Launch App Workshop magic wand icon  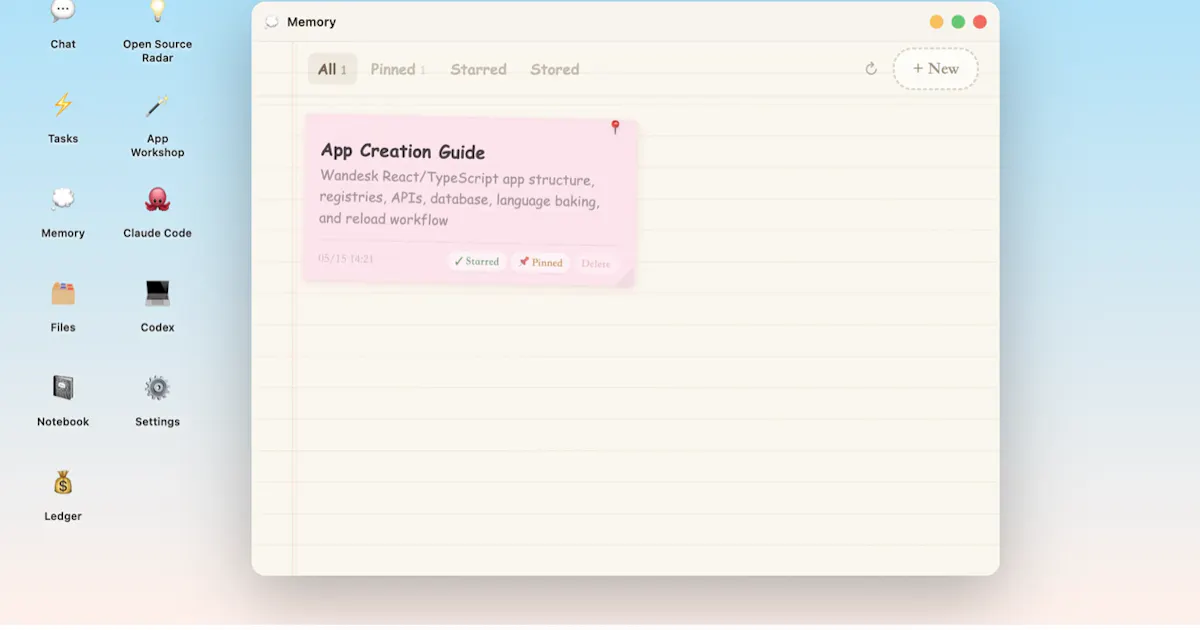tap(157, 105)
